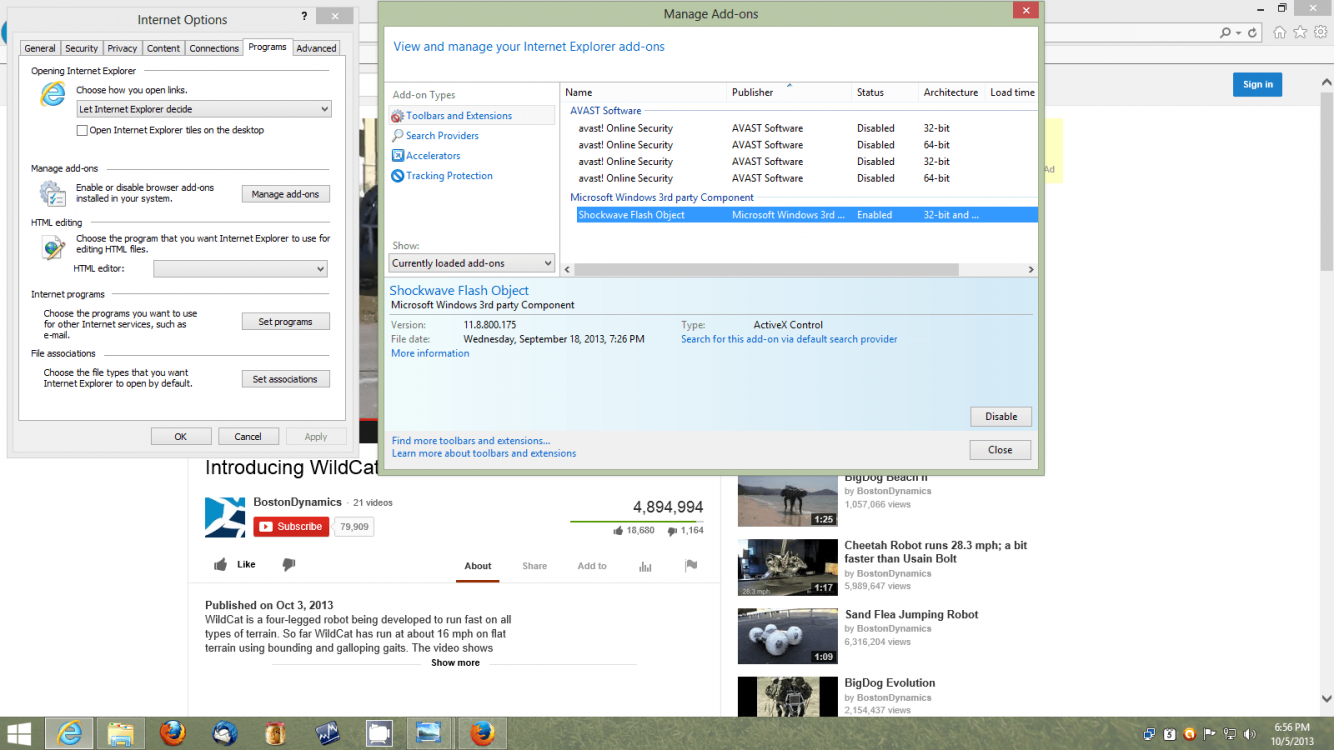Click the 'More information' link
Viewport: 1334px width, 750px height.
(x=430, y=353)
